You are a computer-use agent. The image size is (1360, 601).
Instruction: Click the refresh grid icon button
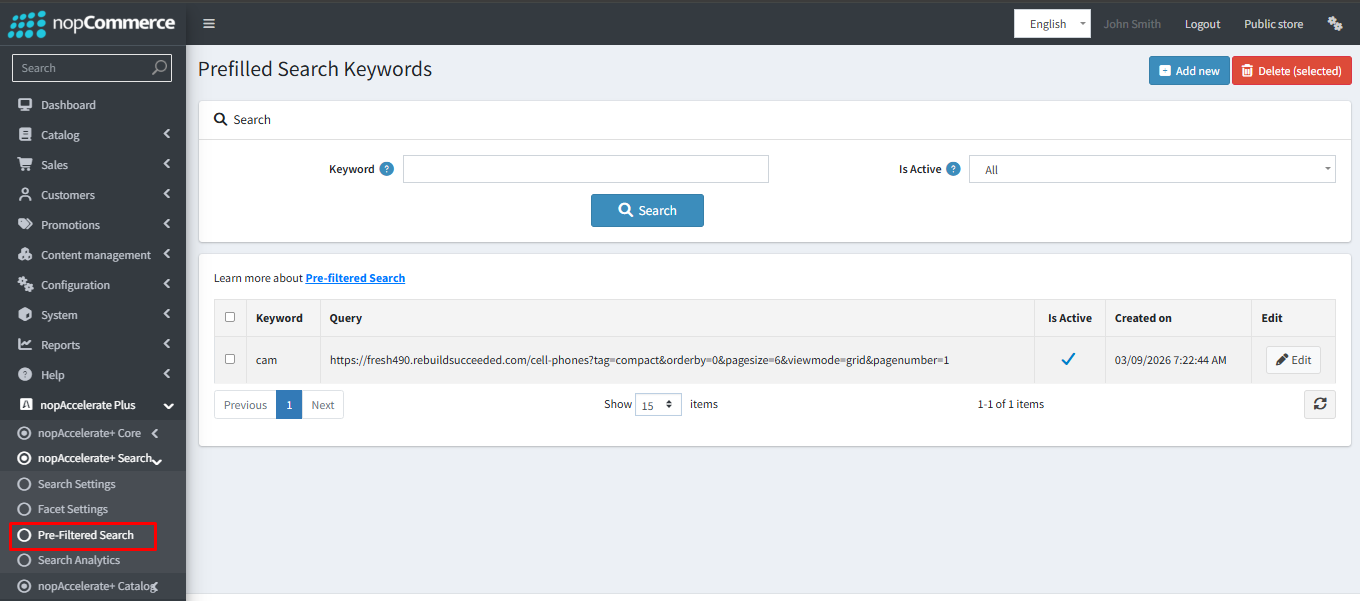click(x=1319, y=404)
